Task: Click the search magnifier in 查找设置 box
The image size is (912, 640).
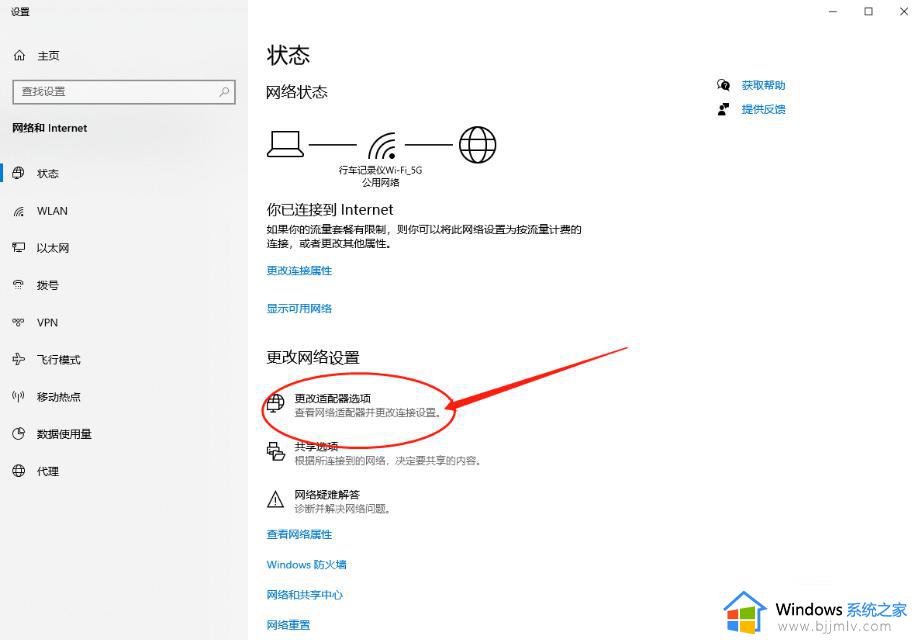Action: (x=224, y=91)
